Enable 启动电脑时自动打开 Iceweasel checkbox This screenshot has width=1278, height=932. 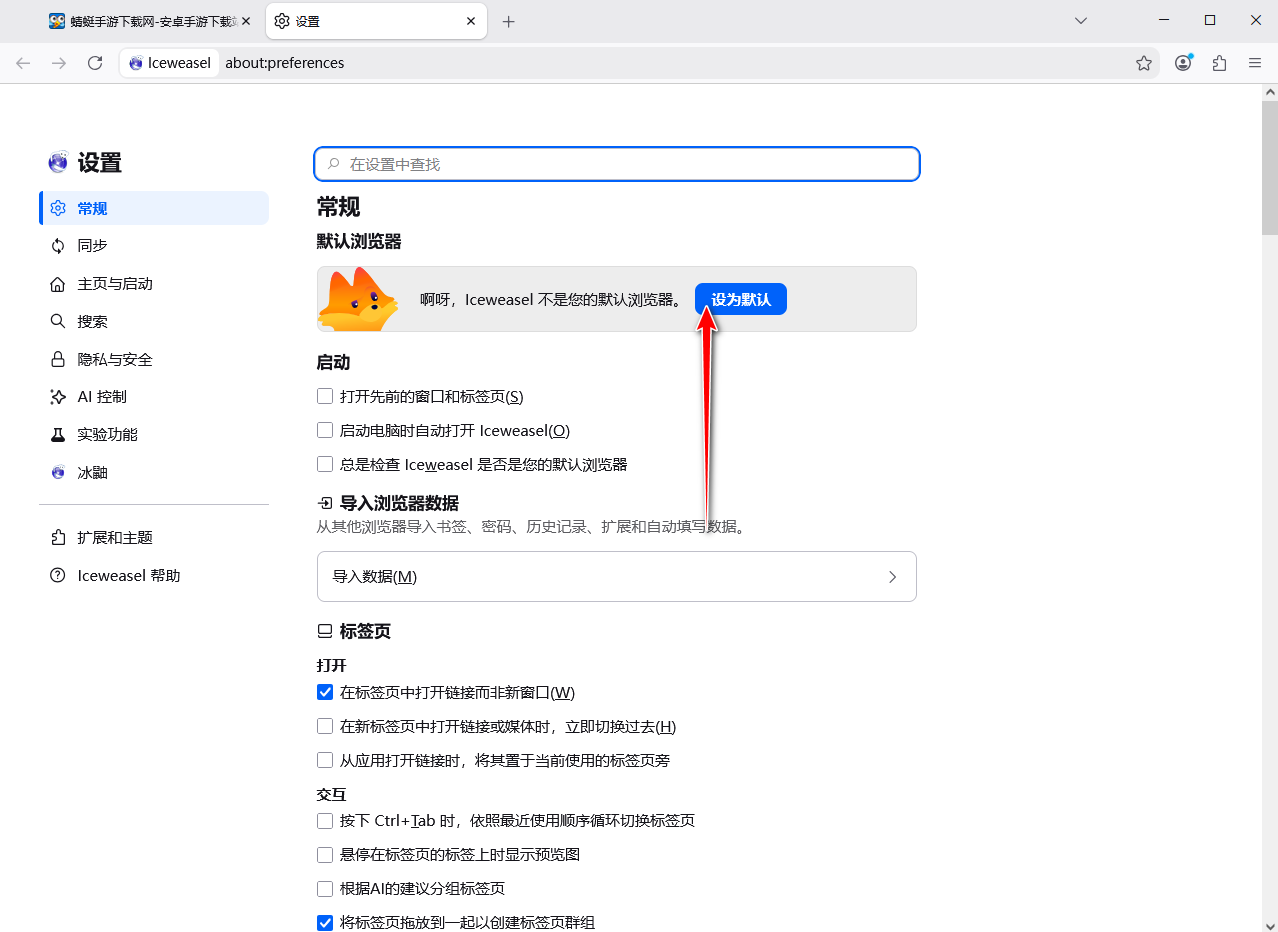click(x=325, y=430)
